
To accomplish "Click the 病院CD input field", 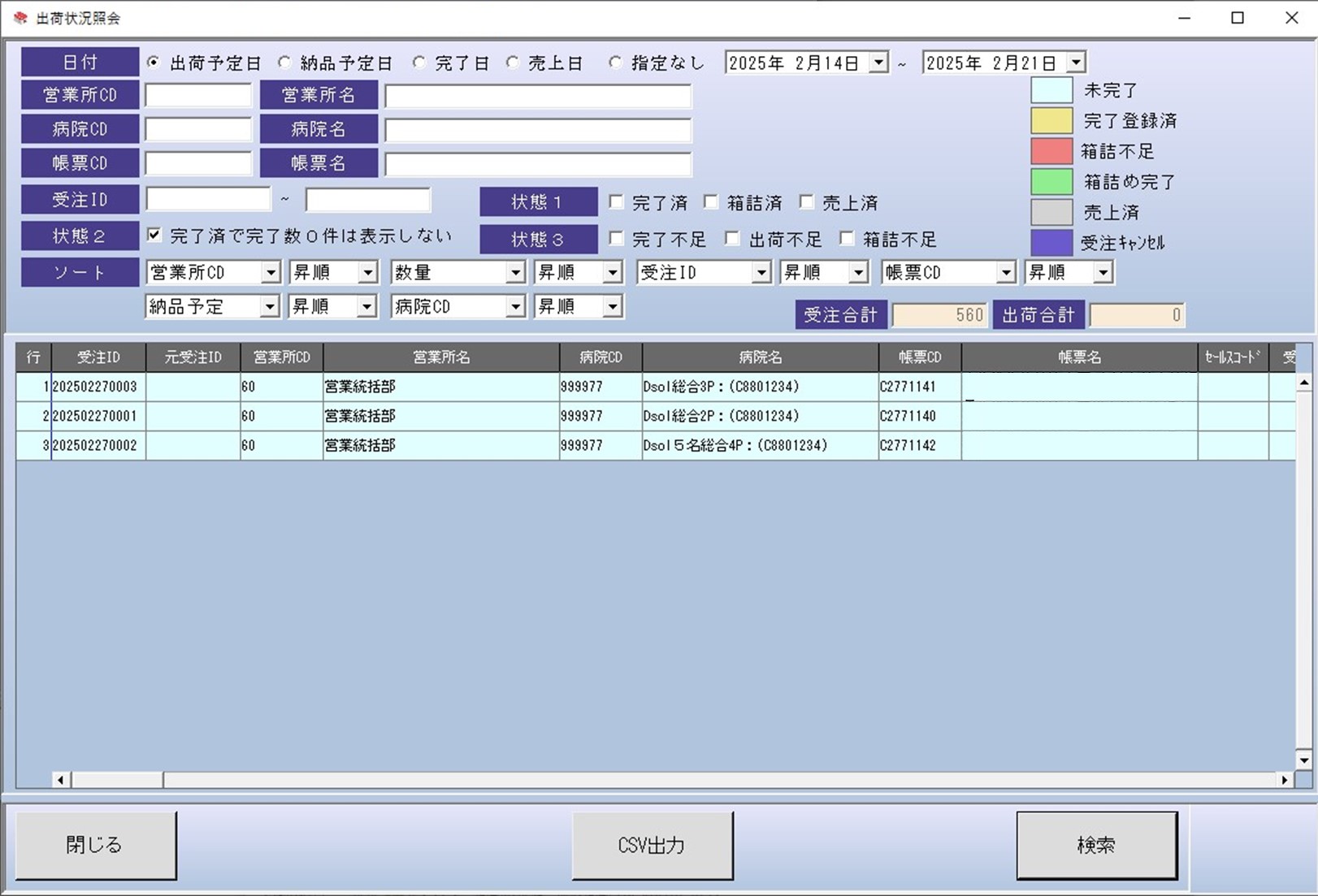I will [x=197, y=128].
